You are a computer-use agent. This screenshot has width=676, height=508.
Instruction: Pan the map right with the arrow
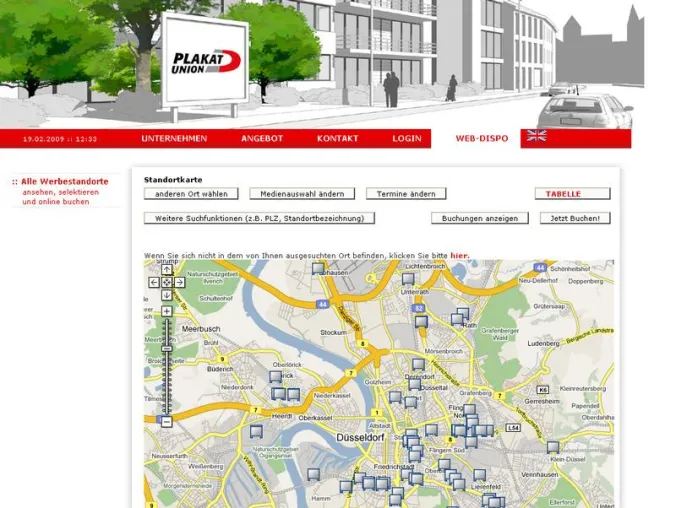coord(179,282)
